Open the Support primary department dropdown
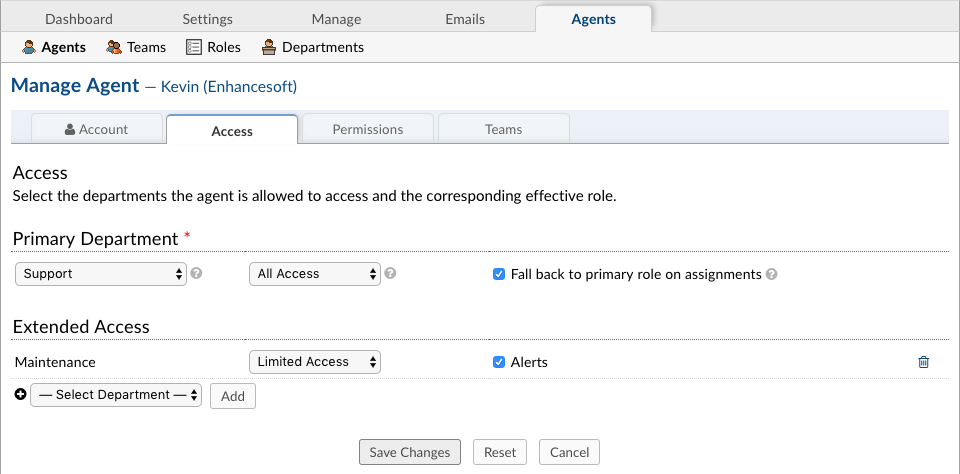The width and height of the screenshot is (960, 474). pos(100,274)
